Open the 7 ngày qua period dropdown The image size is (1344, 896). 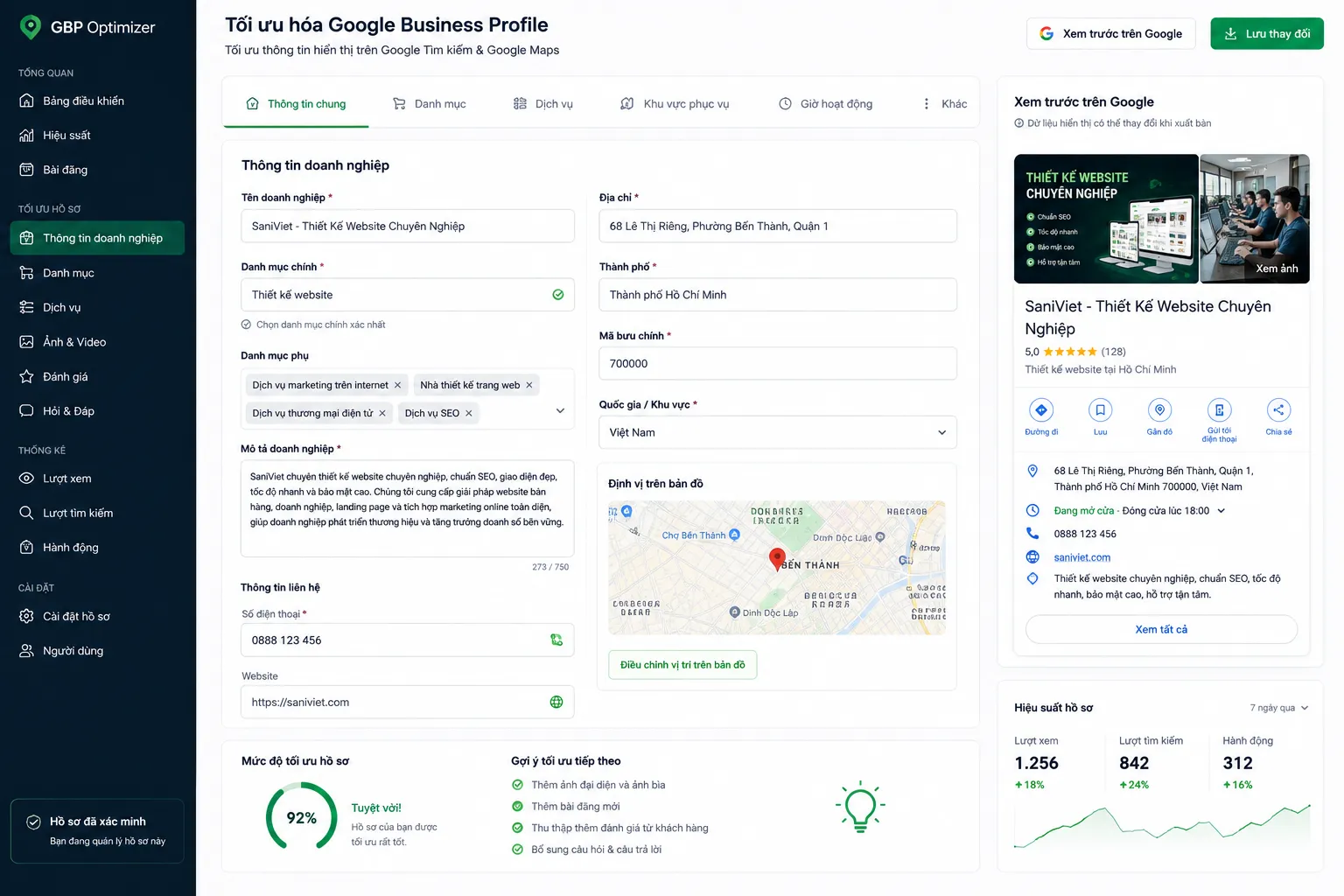(1279, 708)
